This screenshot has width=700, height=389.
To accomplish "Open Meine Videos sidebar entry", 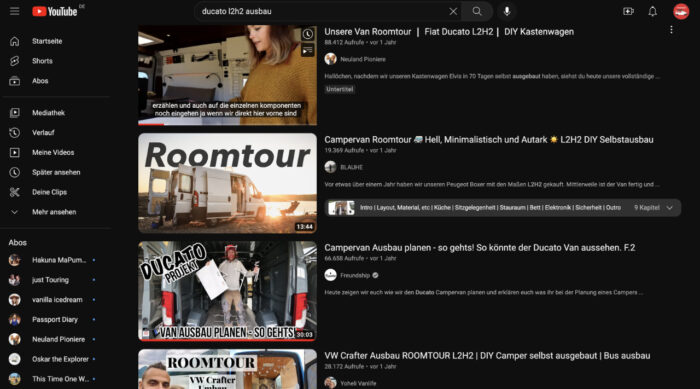I will [x=54, y=152].
